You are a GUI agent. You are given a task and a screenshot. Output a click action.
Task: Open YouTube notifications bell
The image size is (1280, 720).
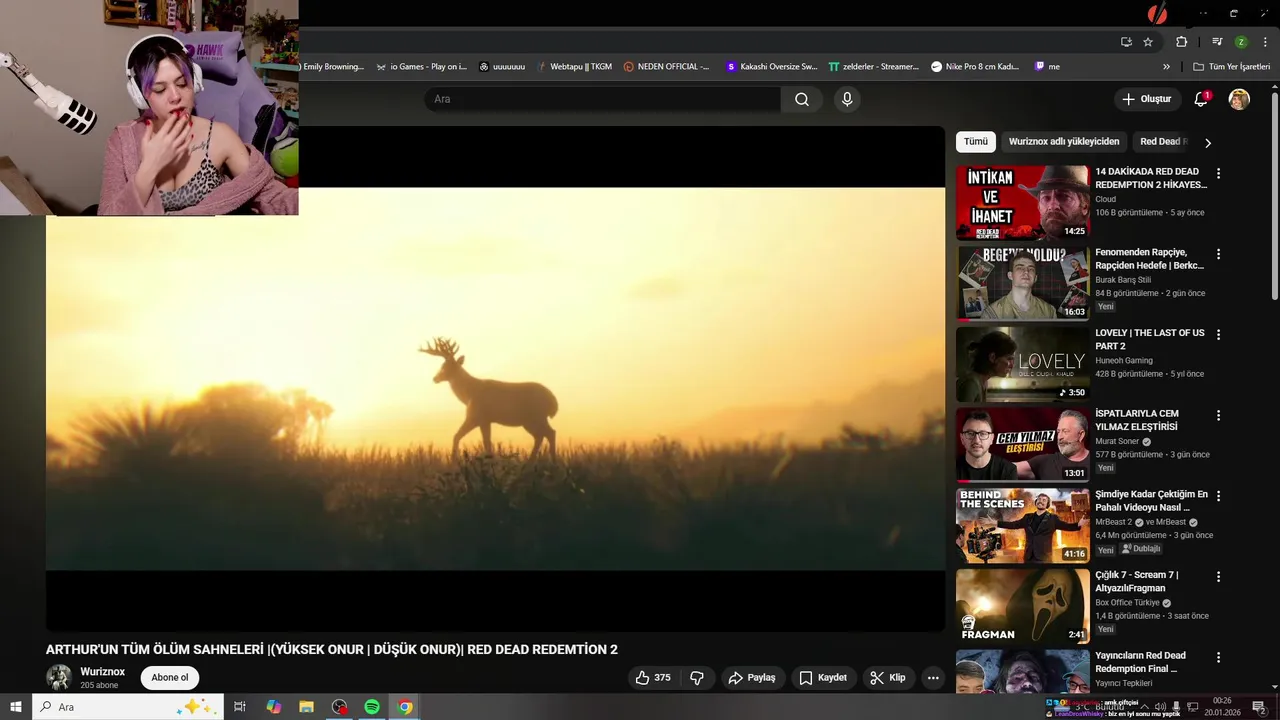pyautogui.click(x=1201, y=99)
